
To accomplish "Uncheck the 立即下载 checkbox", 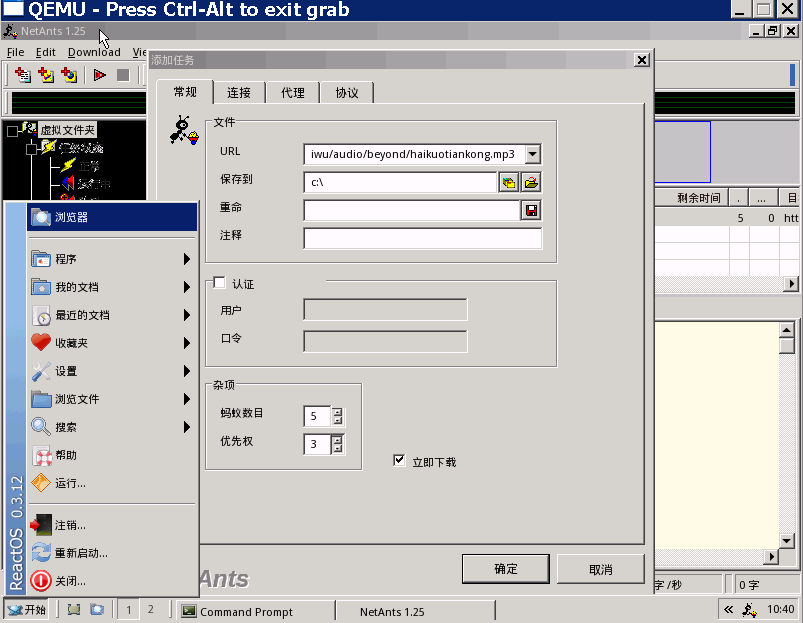I will point(399,460).
